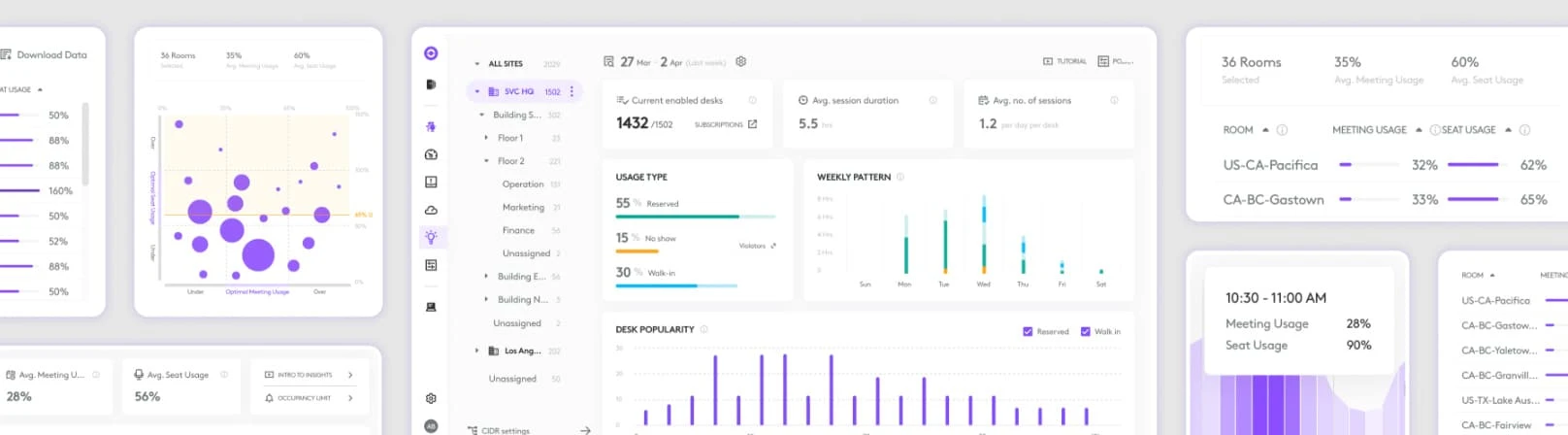Open the three-dot menu for SVC HQ
The height and width of the screenshot is (435, 1568).
click(x=572, y=91)
